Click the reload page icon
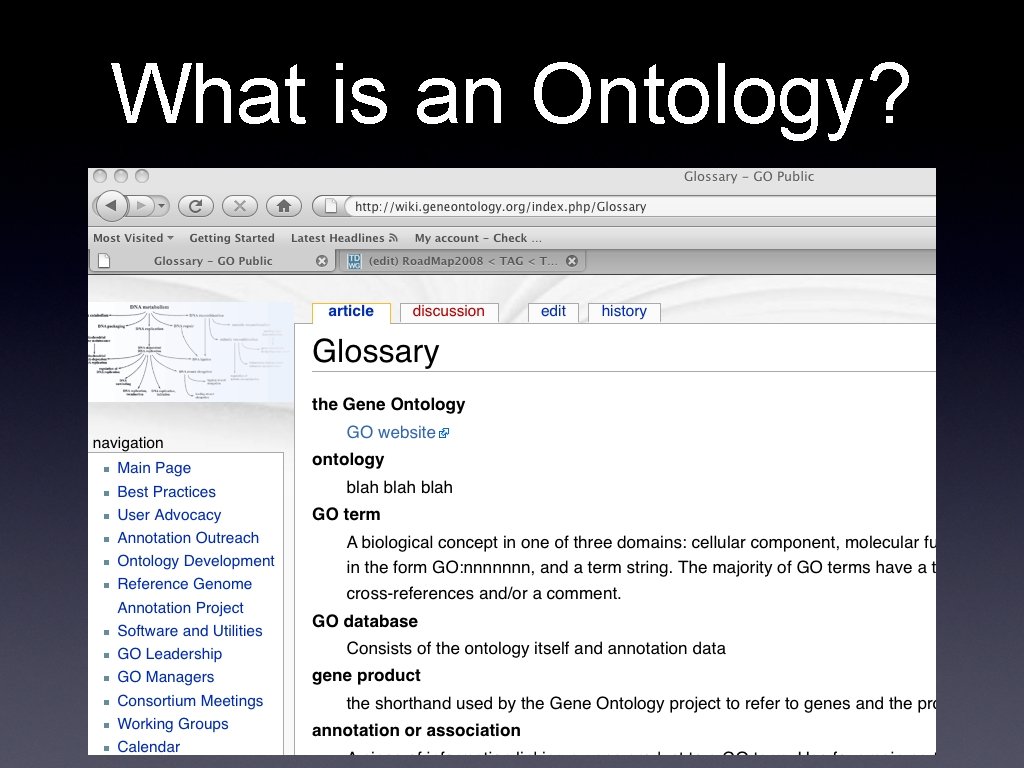This screenshot has width=1024, height=768. click(x=196, y=206)
